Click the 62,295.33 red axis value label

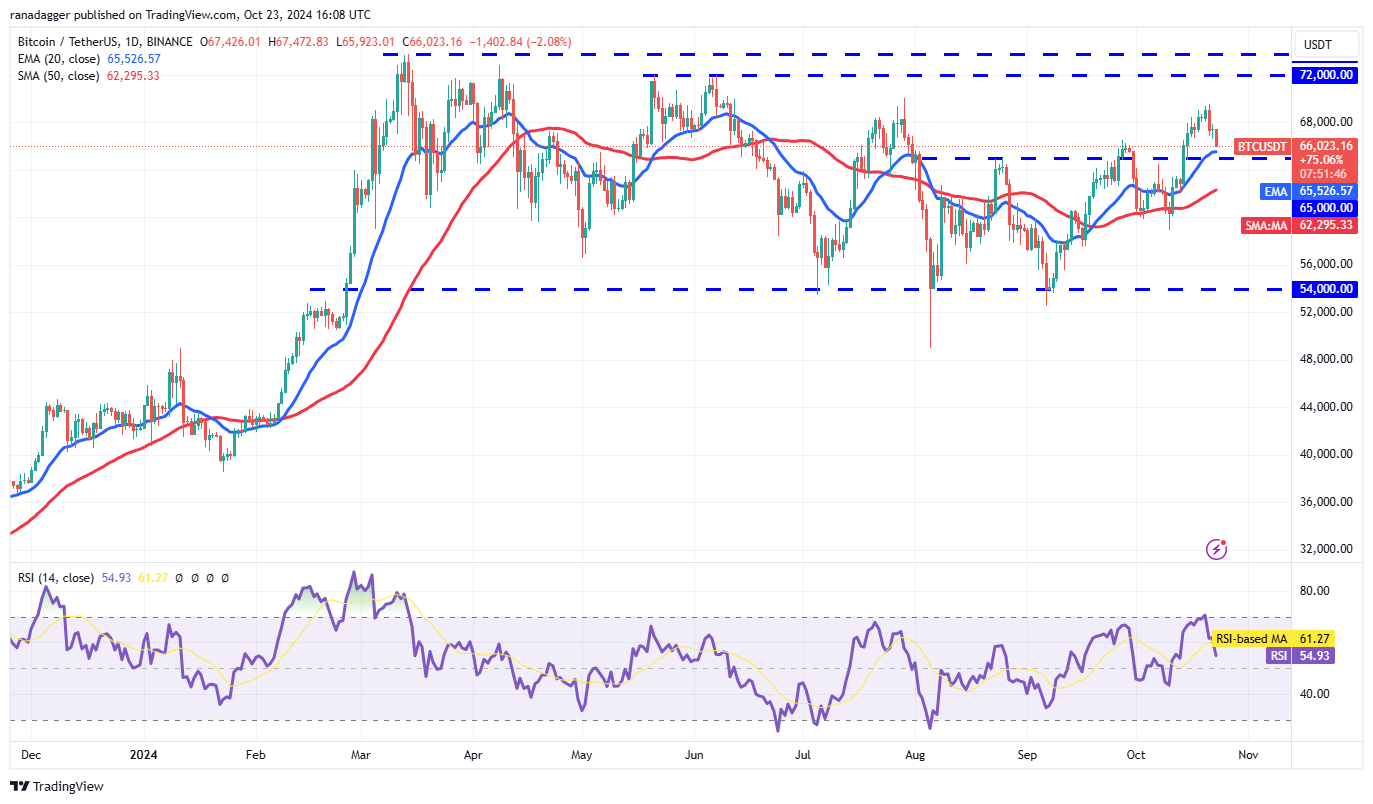pos(1326,226)
